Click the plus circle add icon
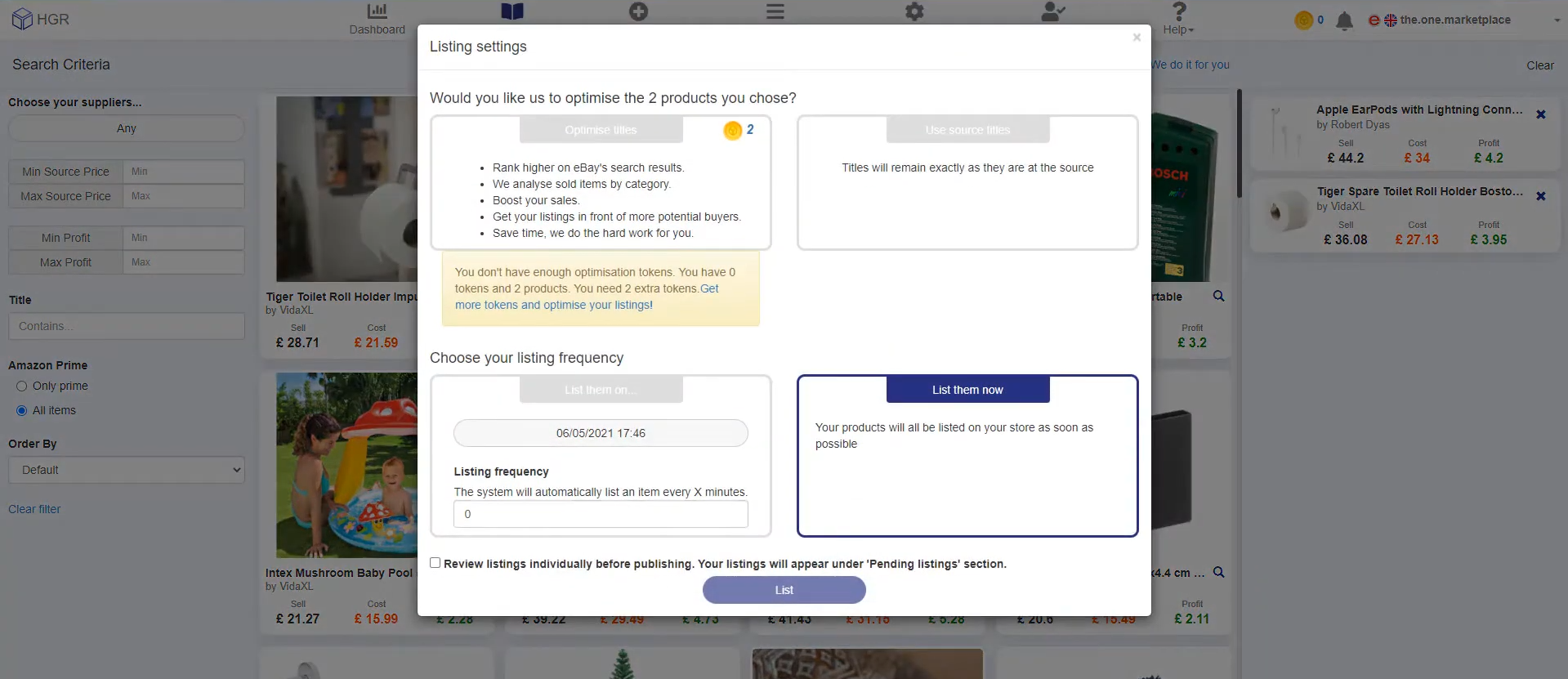 tap(639, 11)
